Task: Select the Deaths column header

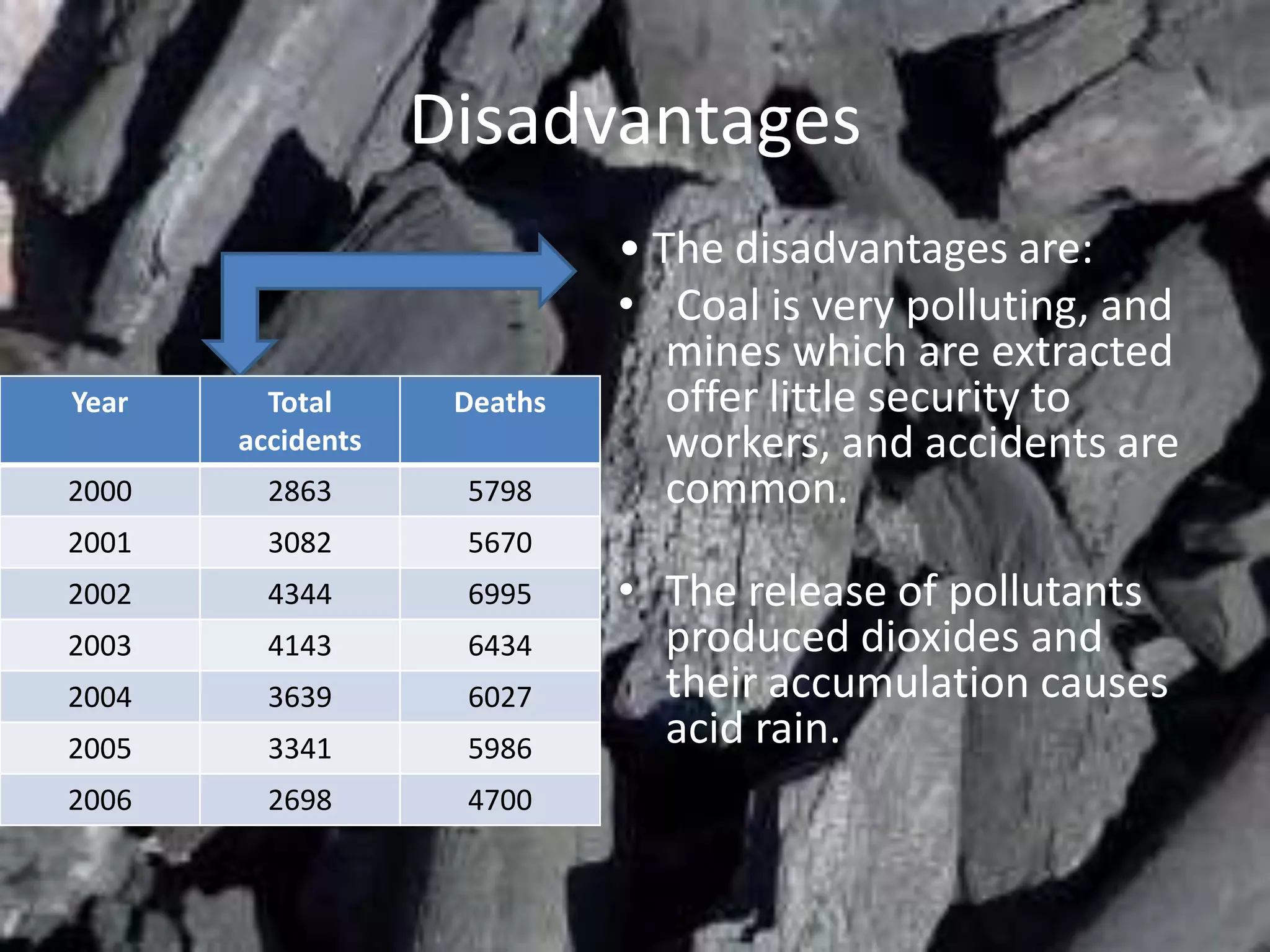Action: [500, 420]
